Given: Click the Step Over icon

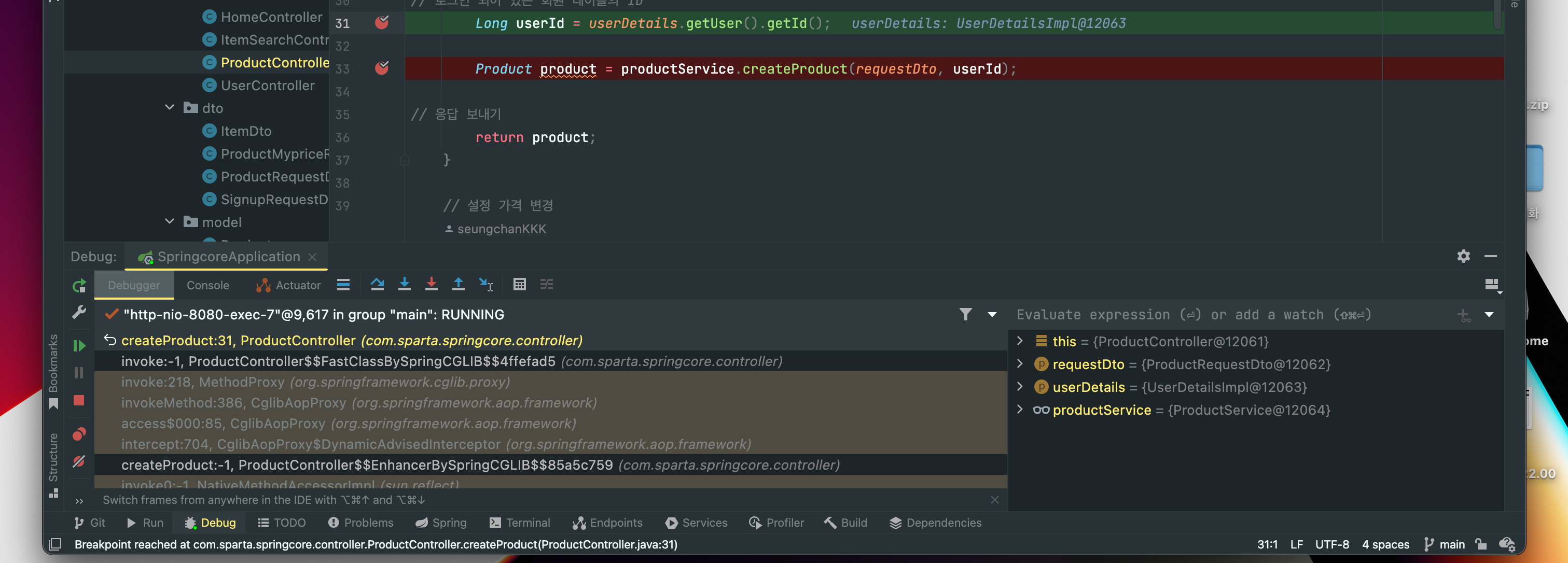Looking at the screenshot, I should [x=378, y=284].
